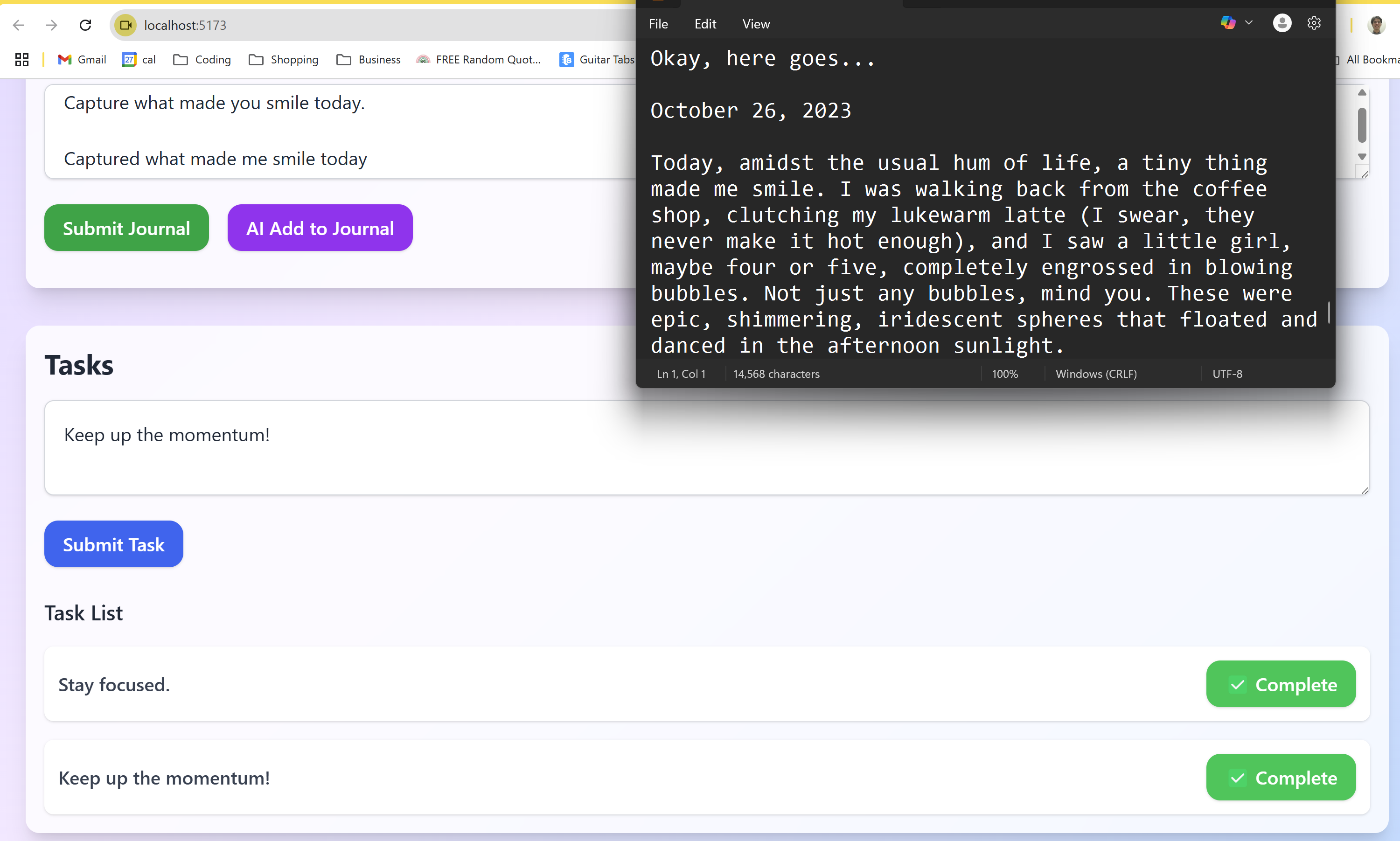Open the Shopping bookmarks folder
This screenshot has width=1400, height=841.
coord(283,60)
